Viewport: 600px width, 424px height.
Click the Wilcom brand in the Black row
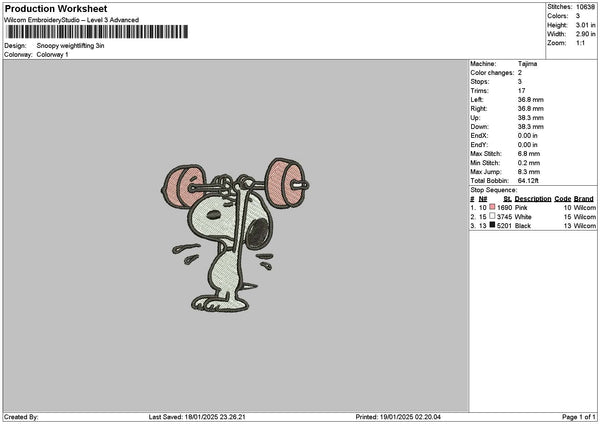tap(584, 226)
